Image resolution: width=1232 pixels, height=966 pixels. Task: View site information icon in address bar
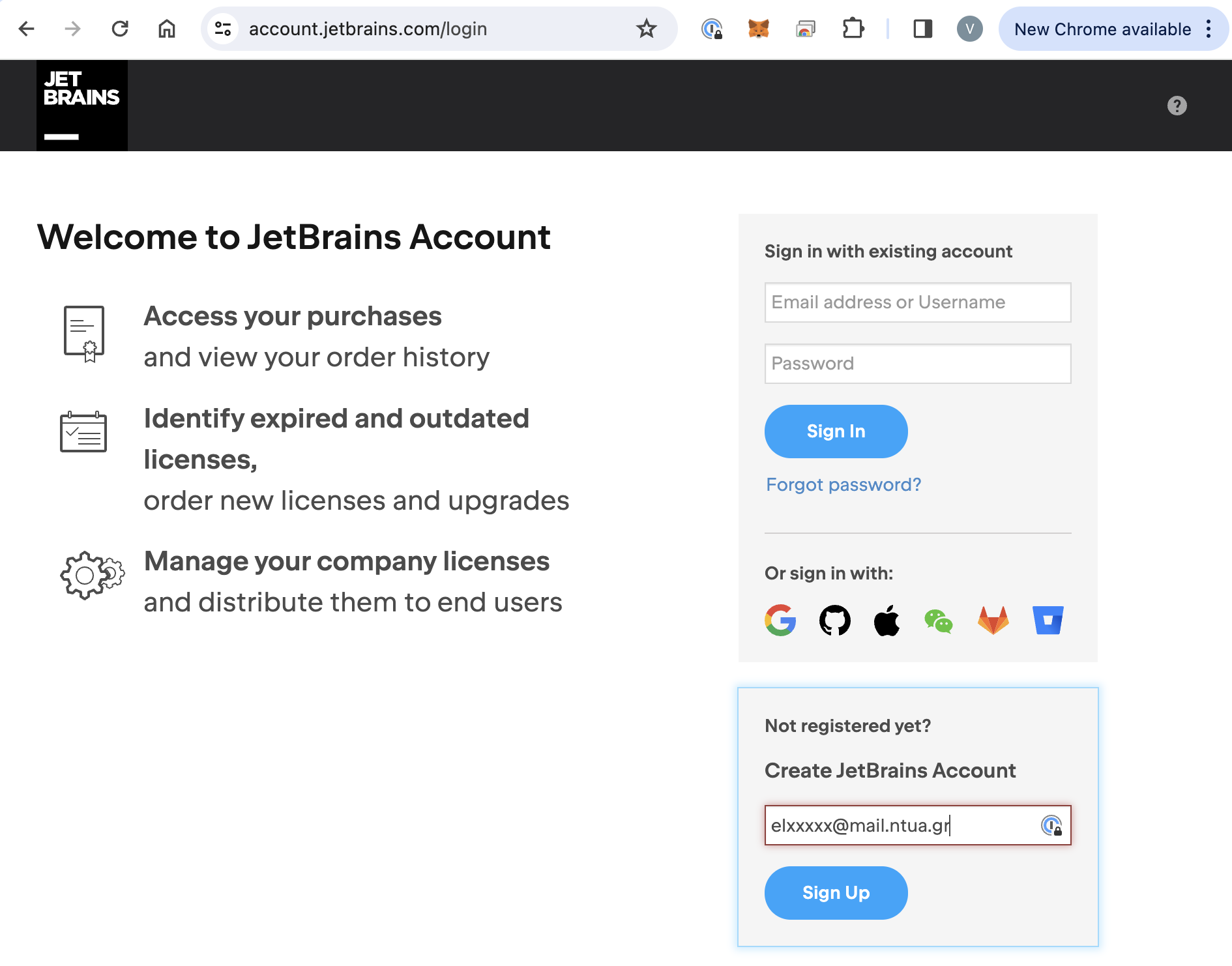(223, 29)
